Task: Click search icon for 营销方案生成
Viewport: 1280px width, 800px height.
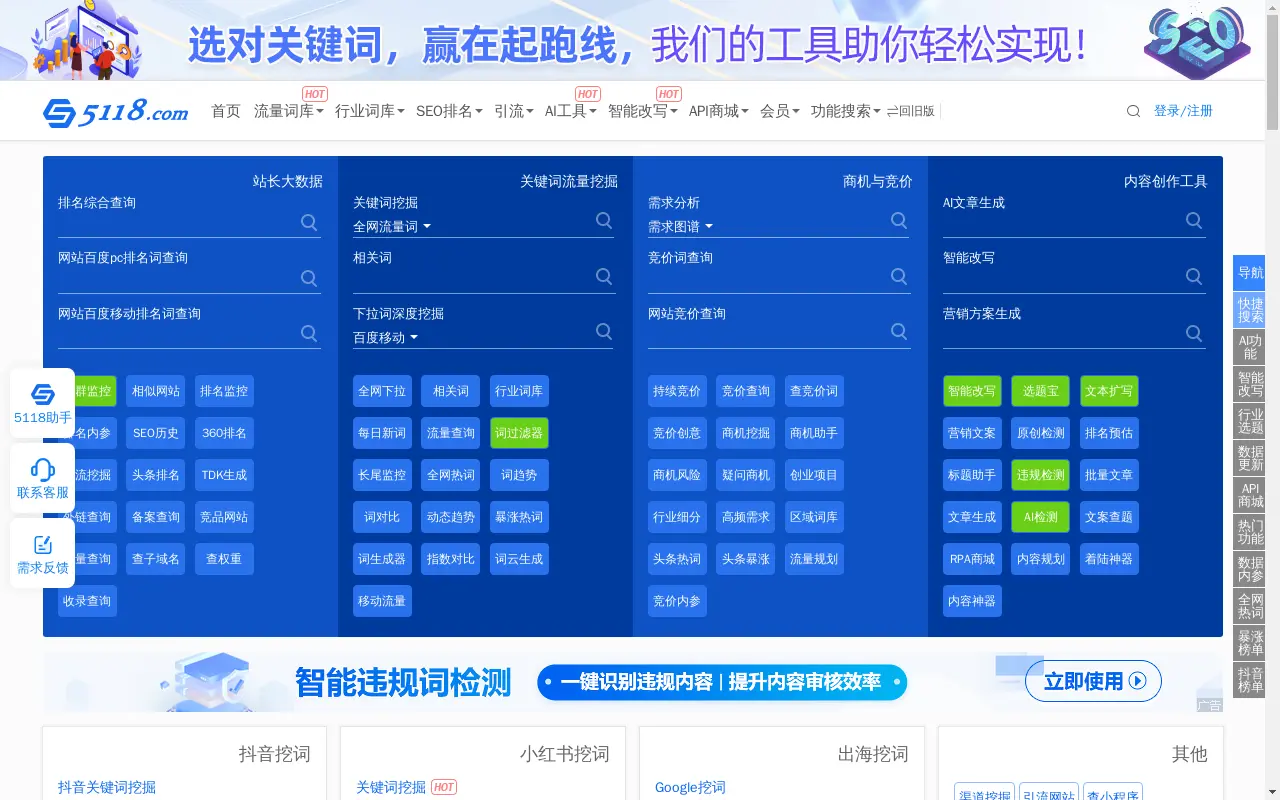Action: coord(1194,333)
